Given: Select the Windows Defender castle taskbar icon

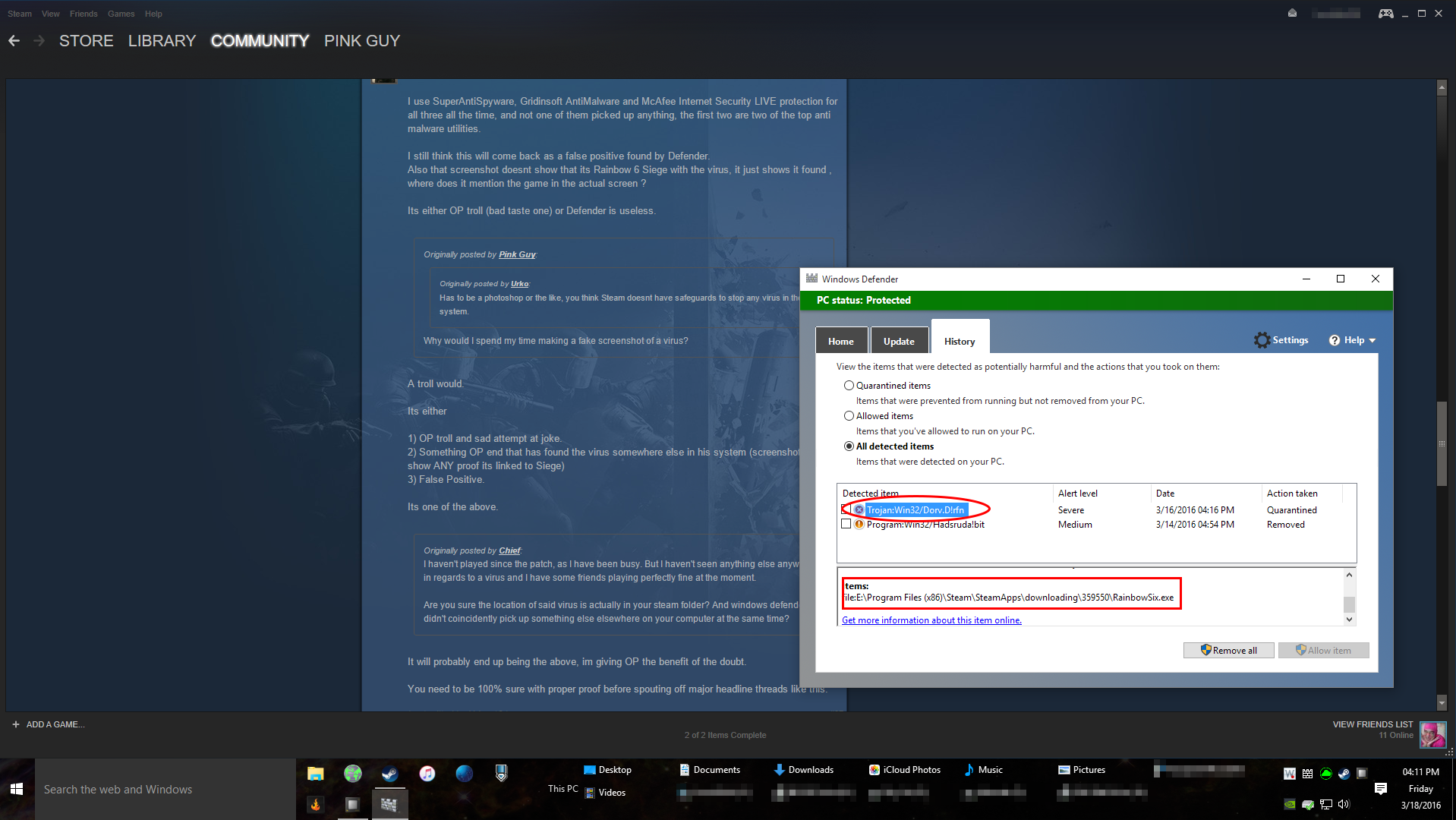Looking at the screenshot, I should coord(389,804).
